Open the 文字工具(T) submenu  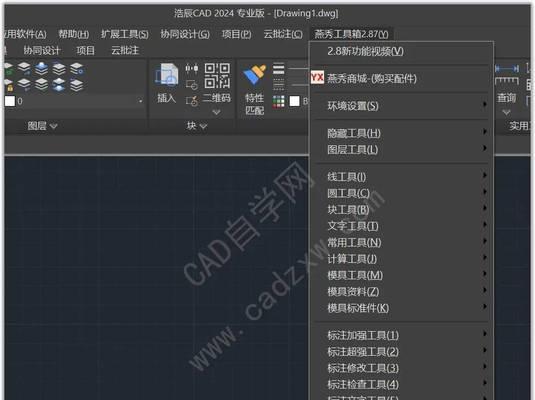coord(401,226)
